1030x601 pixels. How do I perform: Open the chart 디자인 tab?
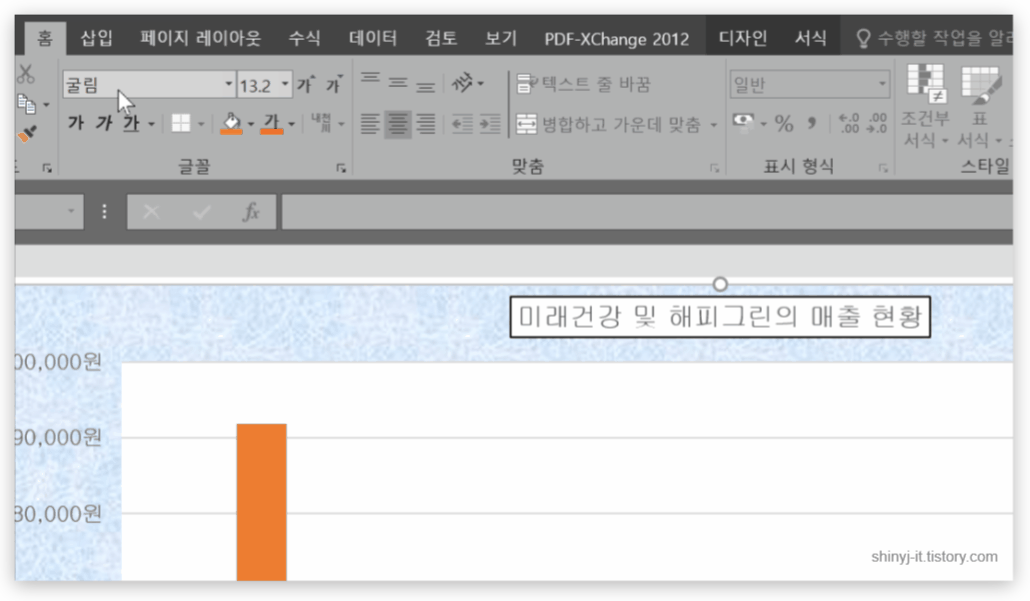[x=742, y=38]
